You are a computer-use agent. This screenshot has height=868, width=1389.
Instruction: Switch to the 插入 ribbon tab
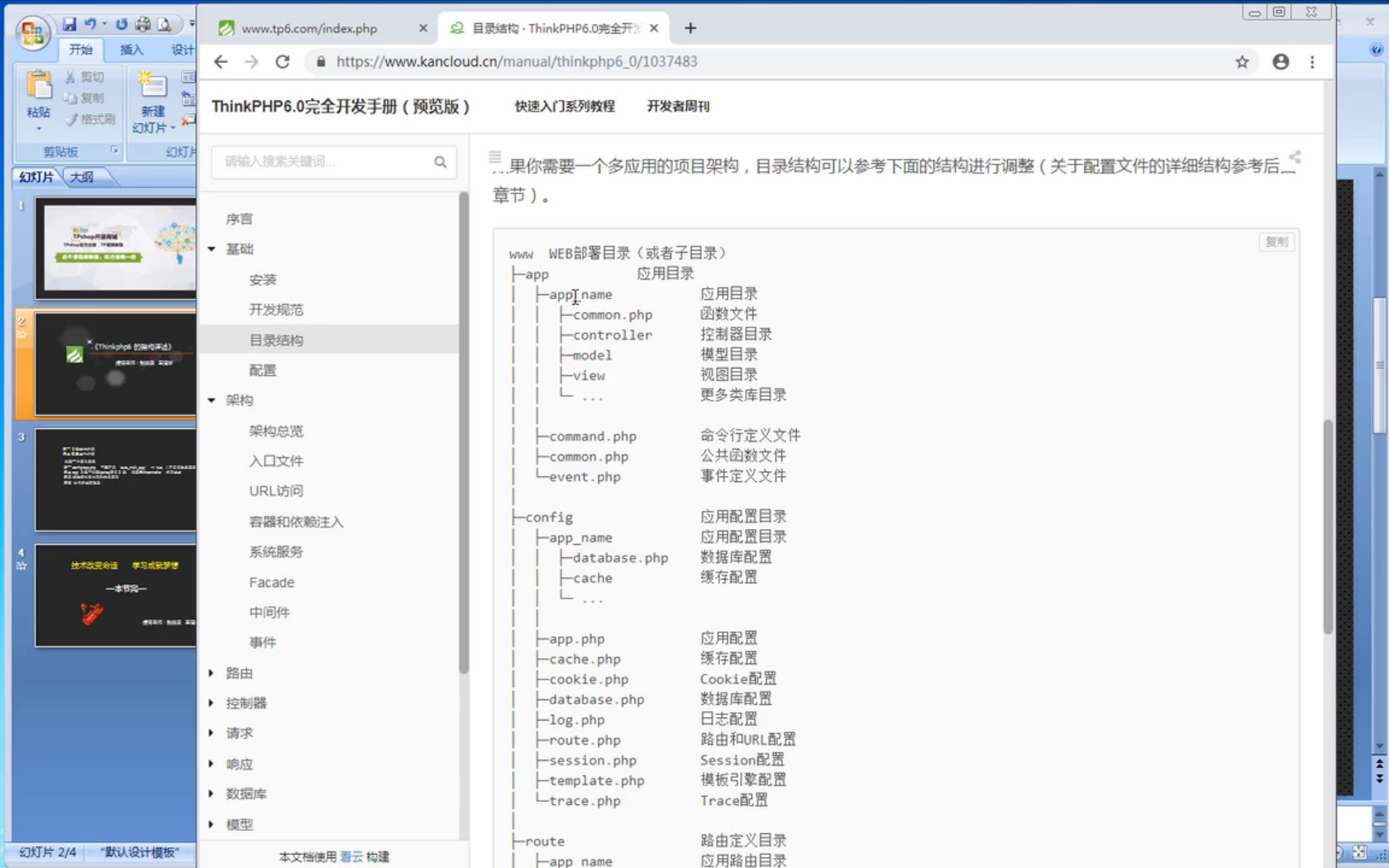point(132,50)
